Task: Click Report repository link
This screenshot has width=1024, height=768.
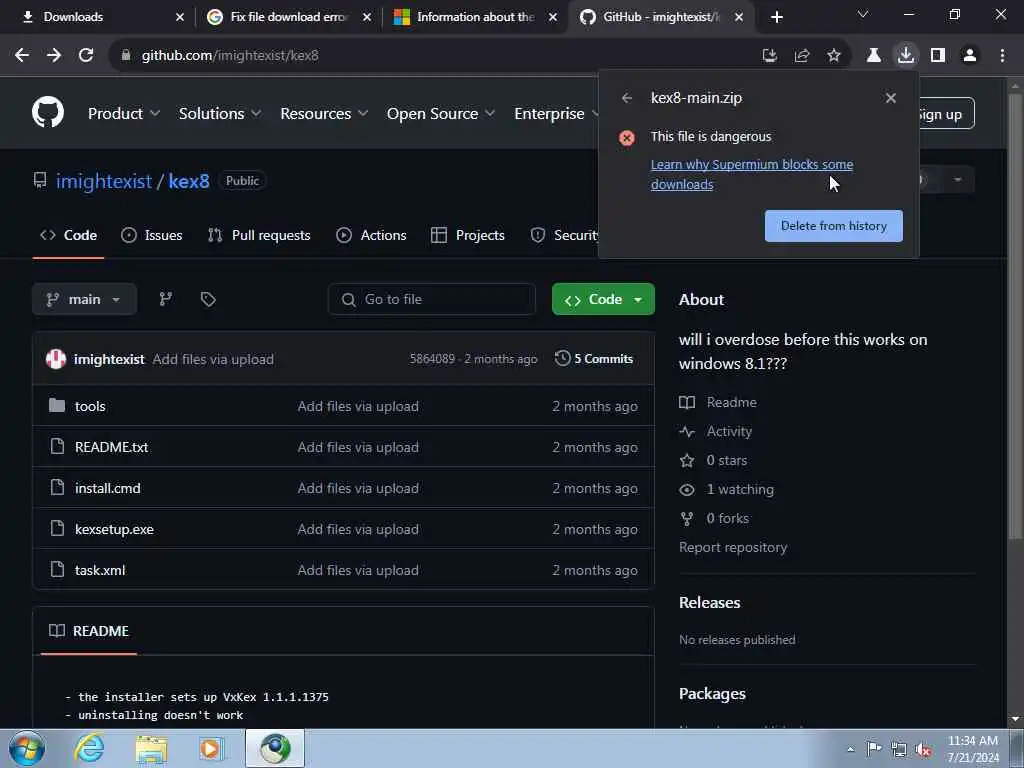Action: pos(733,547)
